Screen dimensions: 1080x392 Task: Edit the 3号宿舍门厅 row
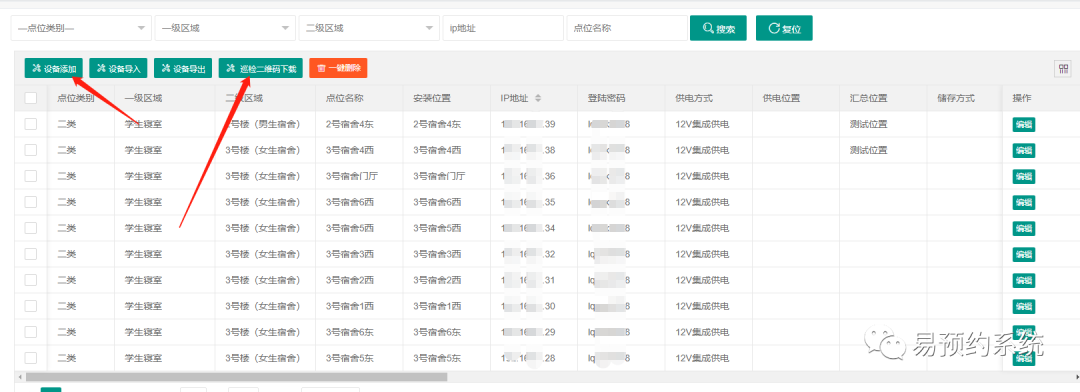pos(1024,176)
